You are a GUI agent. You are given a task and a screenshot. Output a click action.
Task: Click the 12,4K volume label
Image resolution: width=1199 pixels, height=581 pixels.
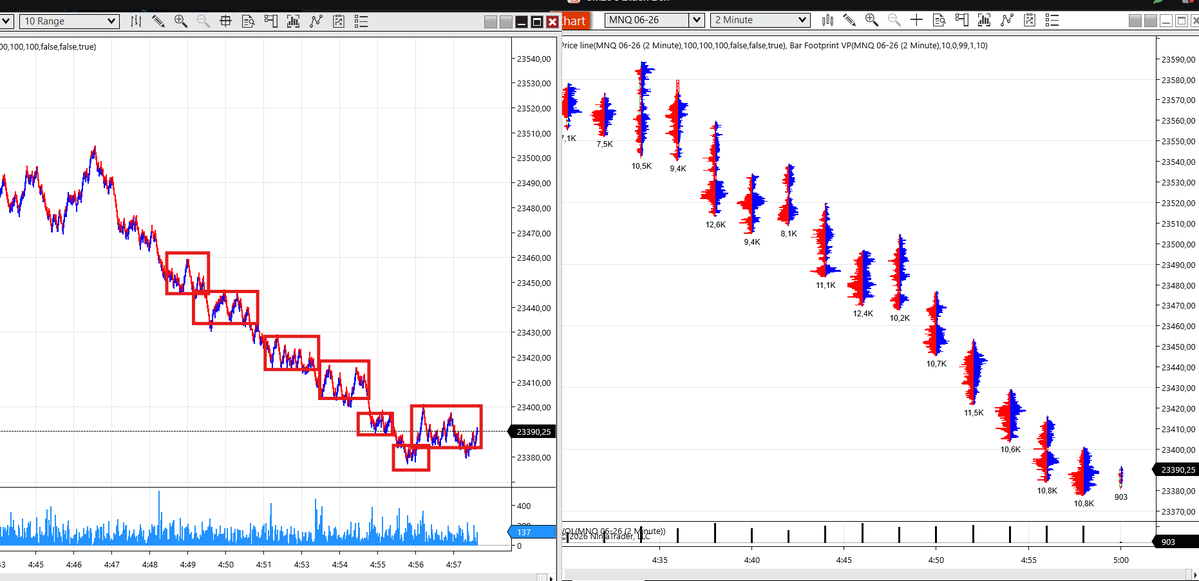863,313
